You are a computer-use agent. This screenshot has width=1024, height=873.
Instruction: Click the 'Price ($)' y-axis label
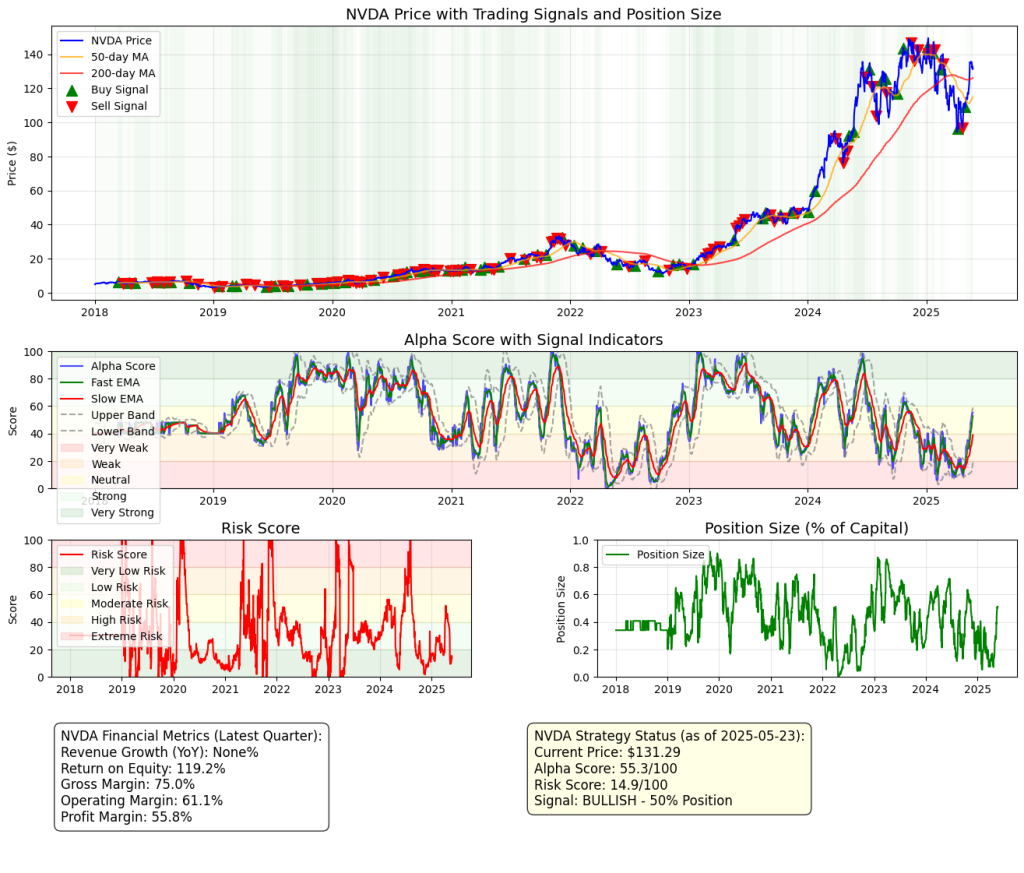(x=12, y=163)
